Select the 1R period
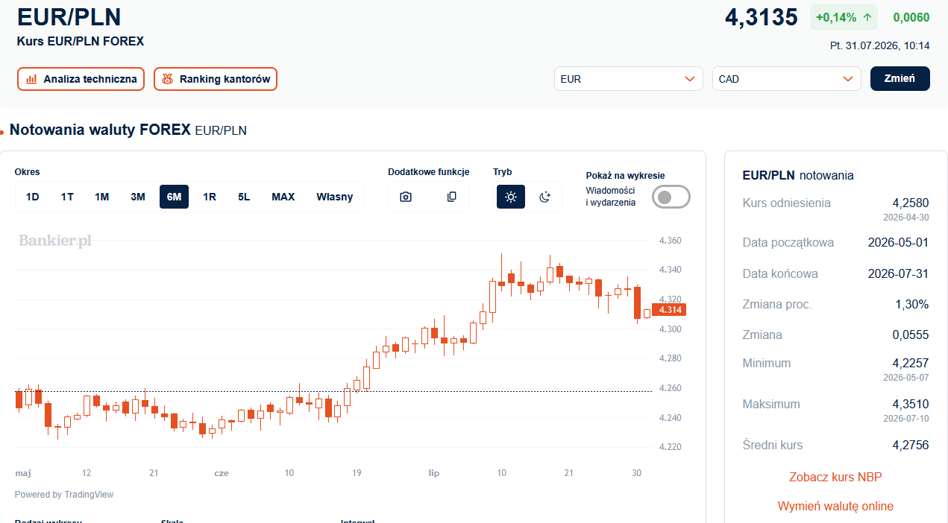This screenshot has width=948, height=523. (x=209, y=197)
